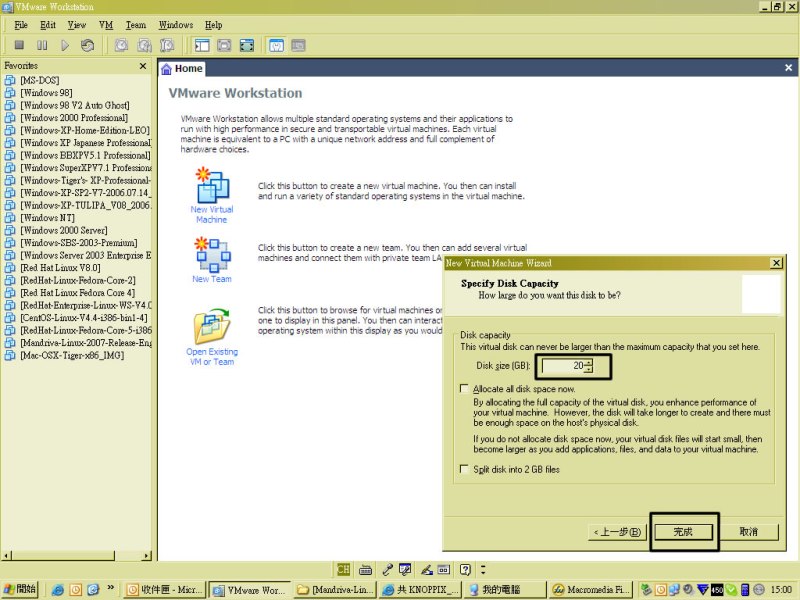Open 我的電腦 taskbar window
The height and width of the screenshot is (600, 800).
(x=504, y=590)
